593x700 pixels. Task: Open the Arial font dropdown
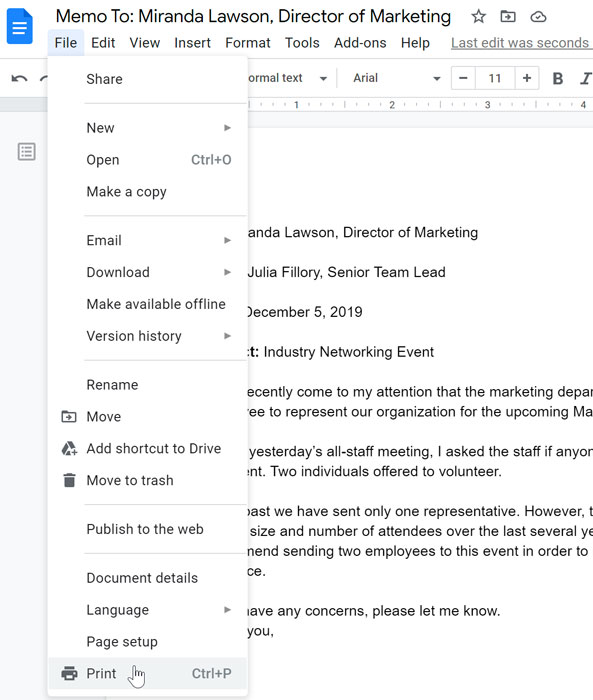click(x=397, y=78)
